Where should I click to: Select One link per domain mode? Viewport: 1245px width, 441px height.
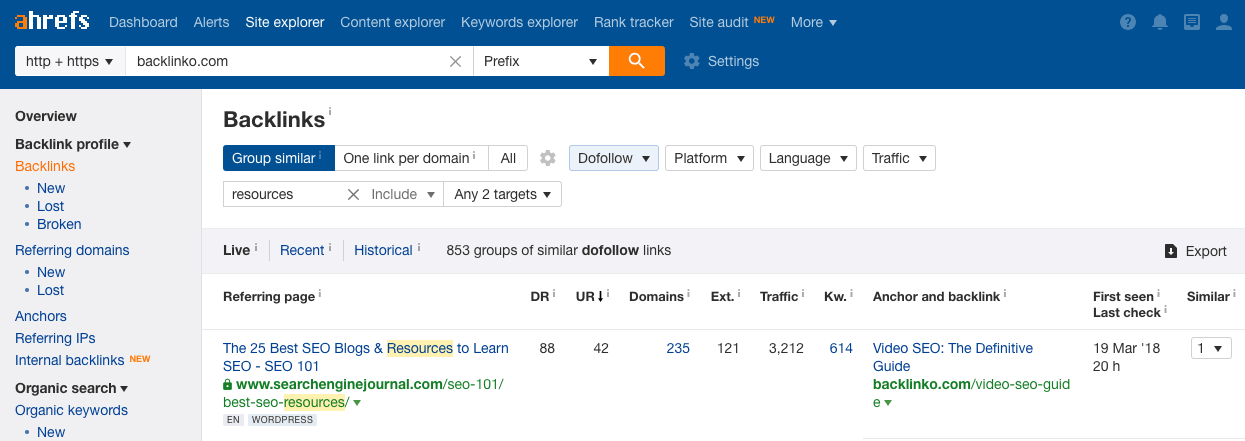411,158
